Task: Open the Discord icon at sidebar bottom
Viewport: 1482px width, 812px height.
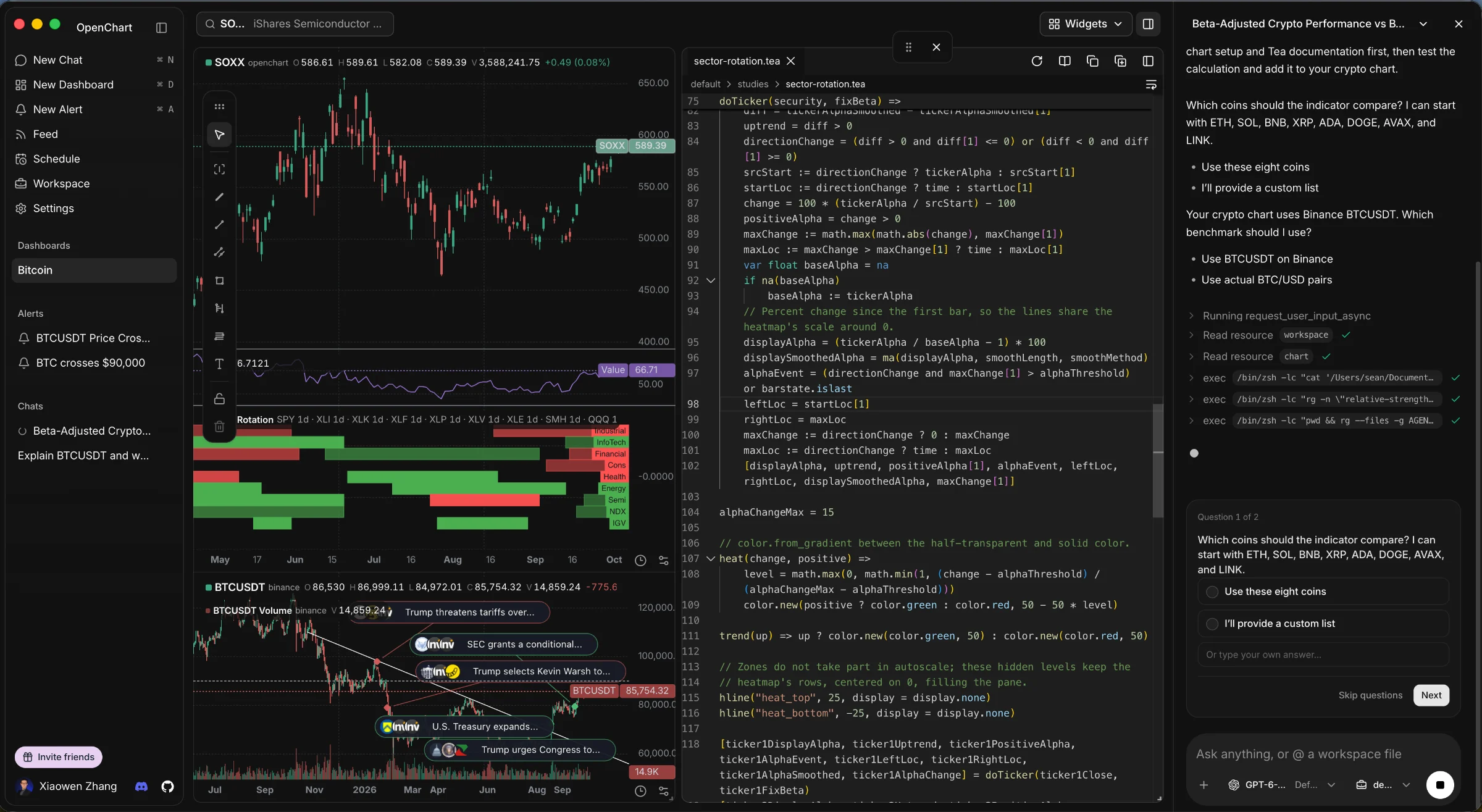Action: click(141, 786)
